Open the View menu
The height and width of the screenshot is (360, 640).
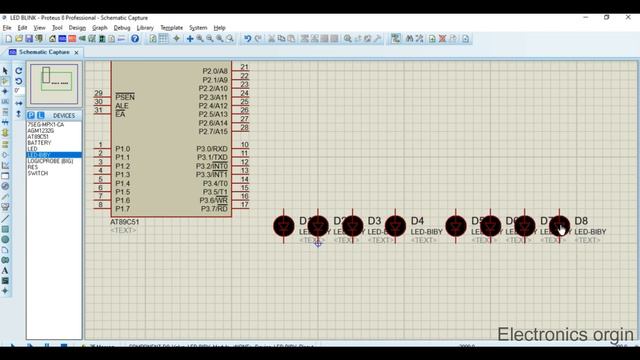pos(39,28)
